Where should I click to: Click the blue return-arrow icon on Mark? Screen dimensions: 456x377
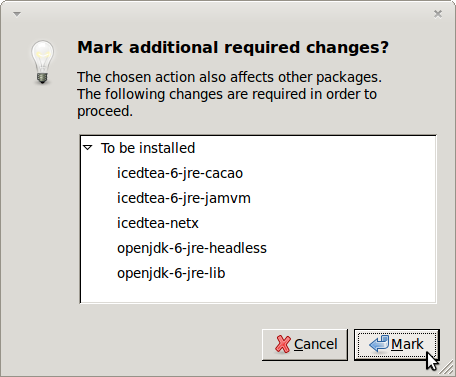[x=379, y=344]
